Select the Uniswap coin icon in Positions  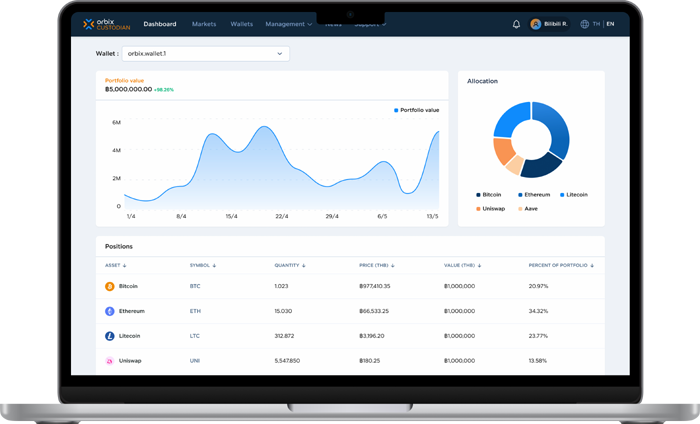pos(109,361)
